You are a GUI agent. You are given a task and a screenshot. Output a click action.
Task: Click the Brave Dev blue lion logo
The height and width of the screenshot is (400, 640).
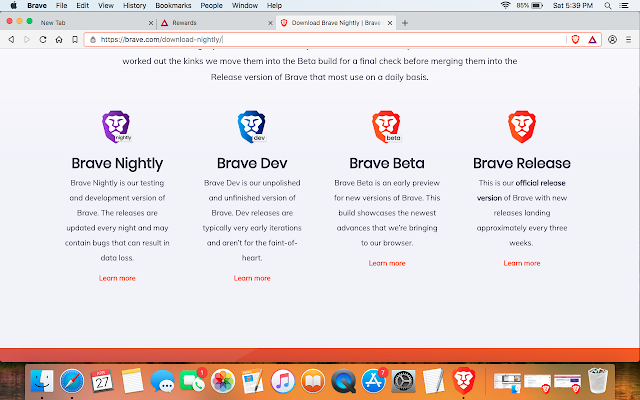[x=252, y=127]
